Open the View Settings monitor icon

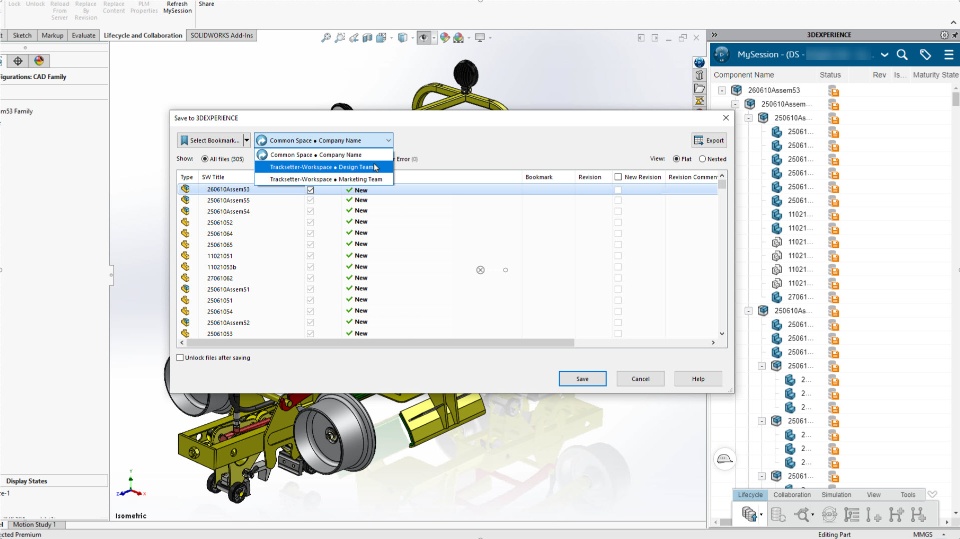click(x=480, y=38)
